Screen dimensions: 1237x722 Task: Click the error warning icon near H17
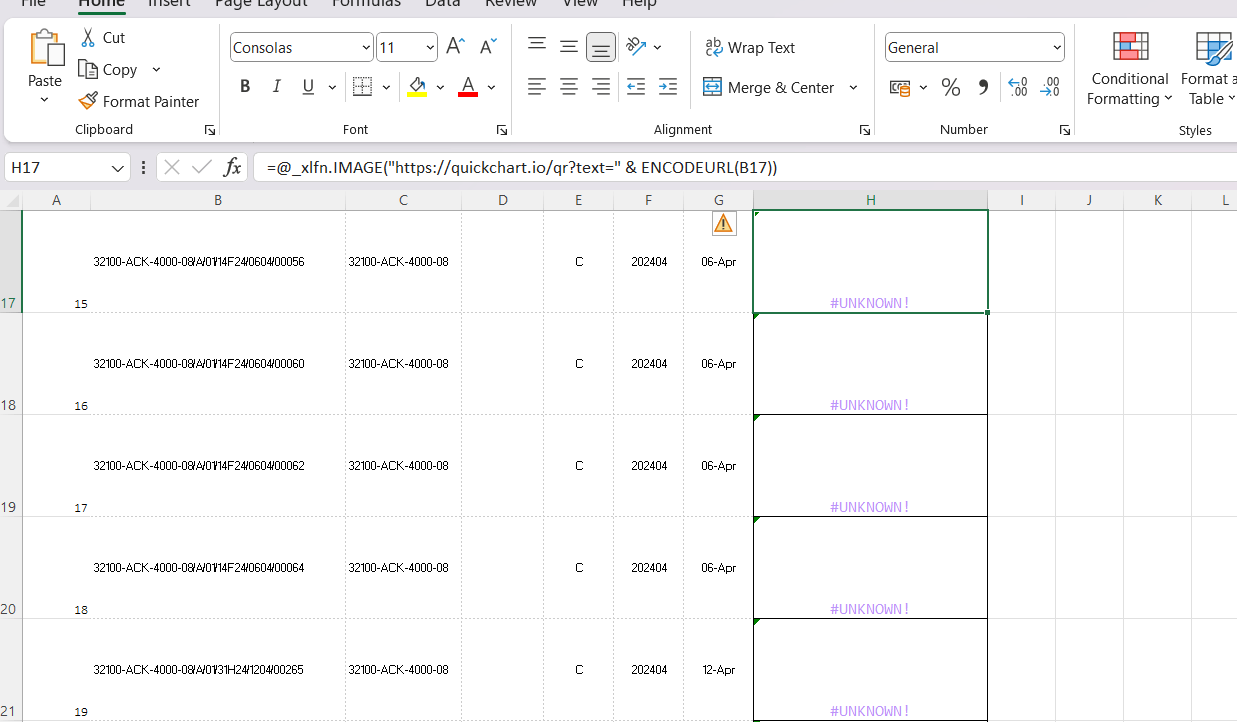pos(724,223)
